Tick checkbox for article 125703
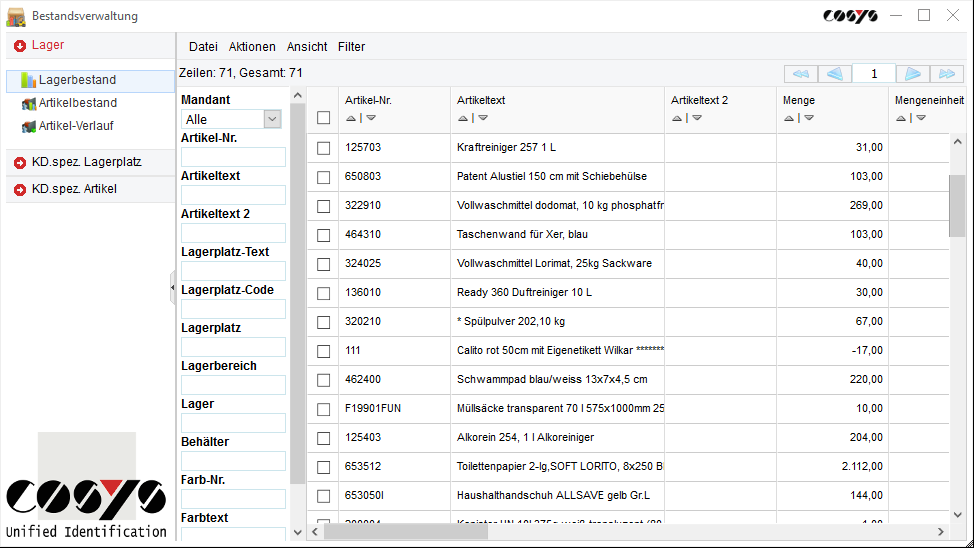 (323, 148)
